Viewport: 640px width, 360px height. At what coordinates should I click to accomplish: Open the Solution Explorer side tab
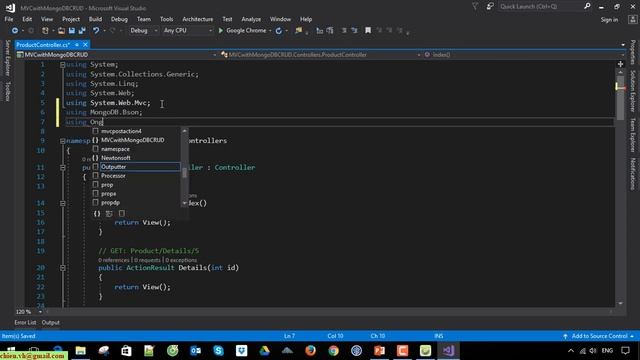633,91
